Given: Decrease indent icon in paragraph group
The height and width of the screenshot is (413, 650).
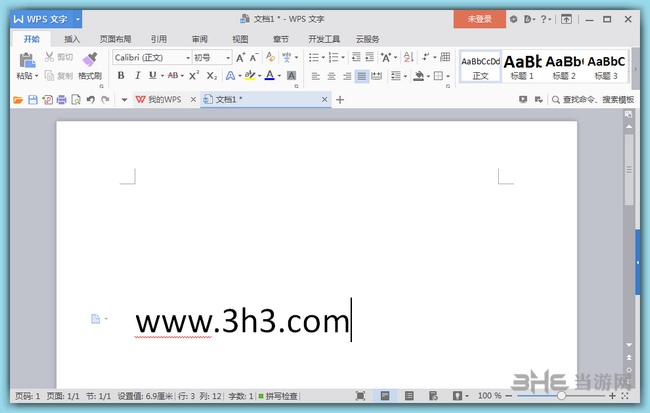Looking at the screenshot, I should [x=356, y=57].
